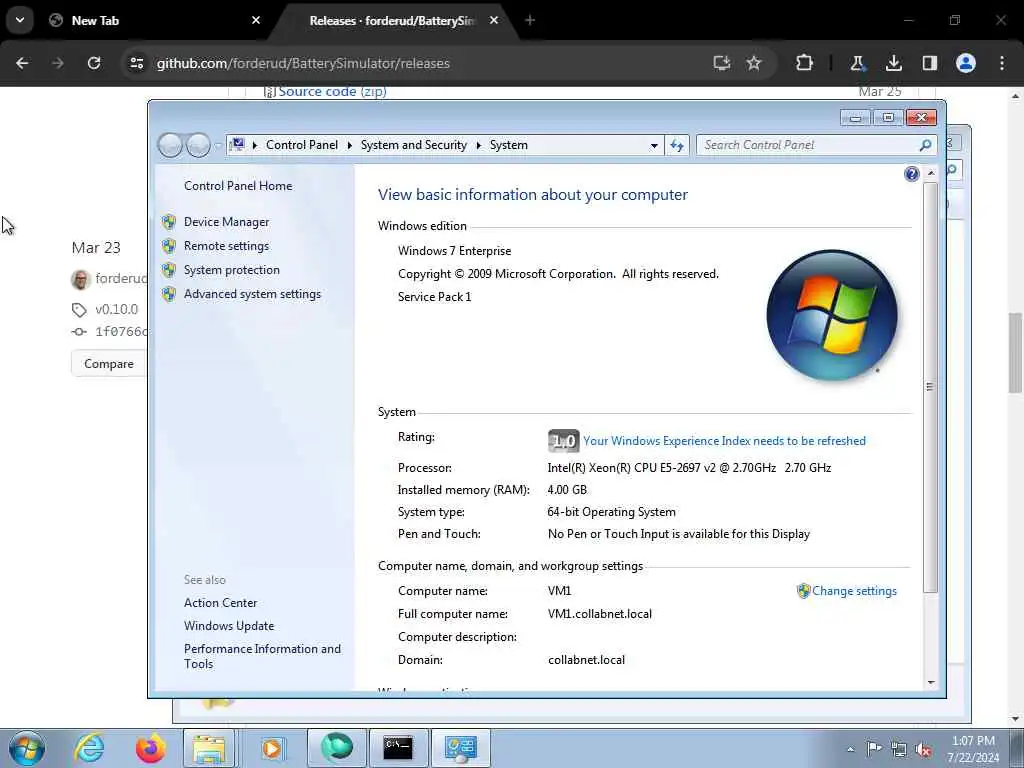Screen dimensions: 1024x768
Task: Click the network tray icon
Action: pyautogui.click(x=899, y=749)
